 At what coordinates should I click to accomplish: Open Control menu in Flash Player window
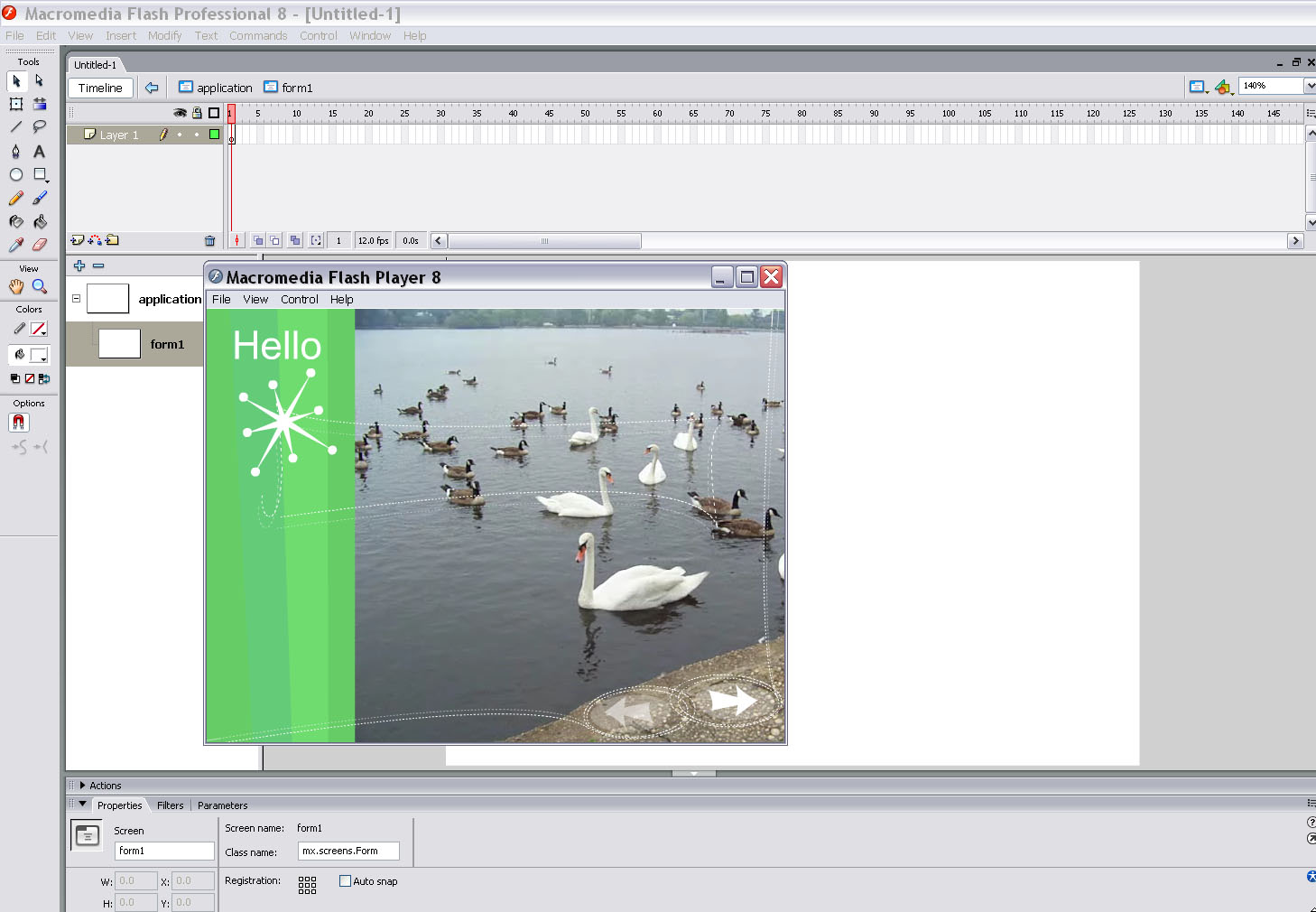[299, 300]
